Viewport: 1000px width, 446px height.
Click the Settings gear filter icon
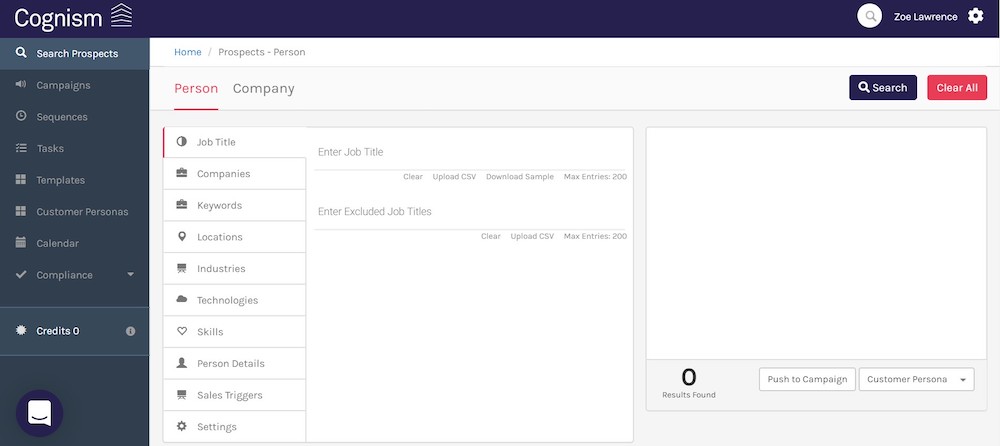(x=182, y=426)
